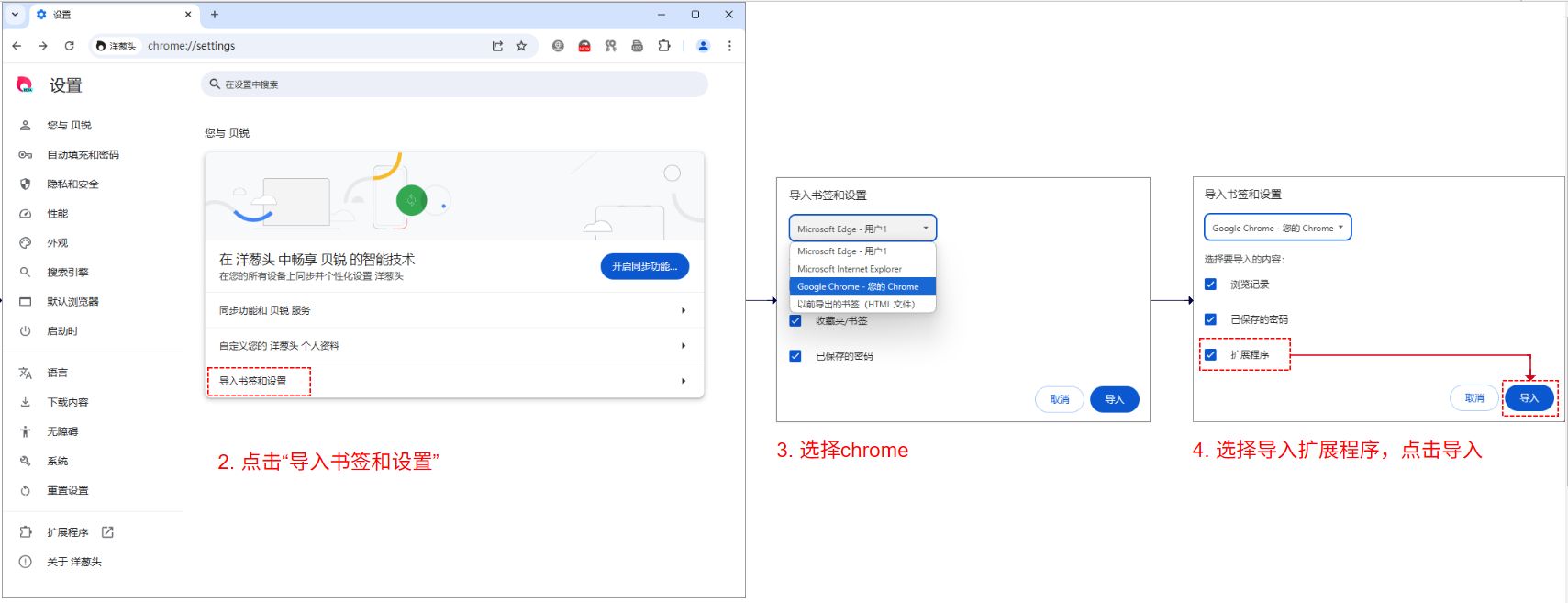
Task: Click the red NEW extension icon
Action: coord(584,46)
